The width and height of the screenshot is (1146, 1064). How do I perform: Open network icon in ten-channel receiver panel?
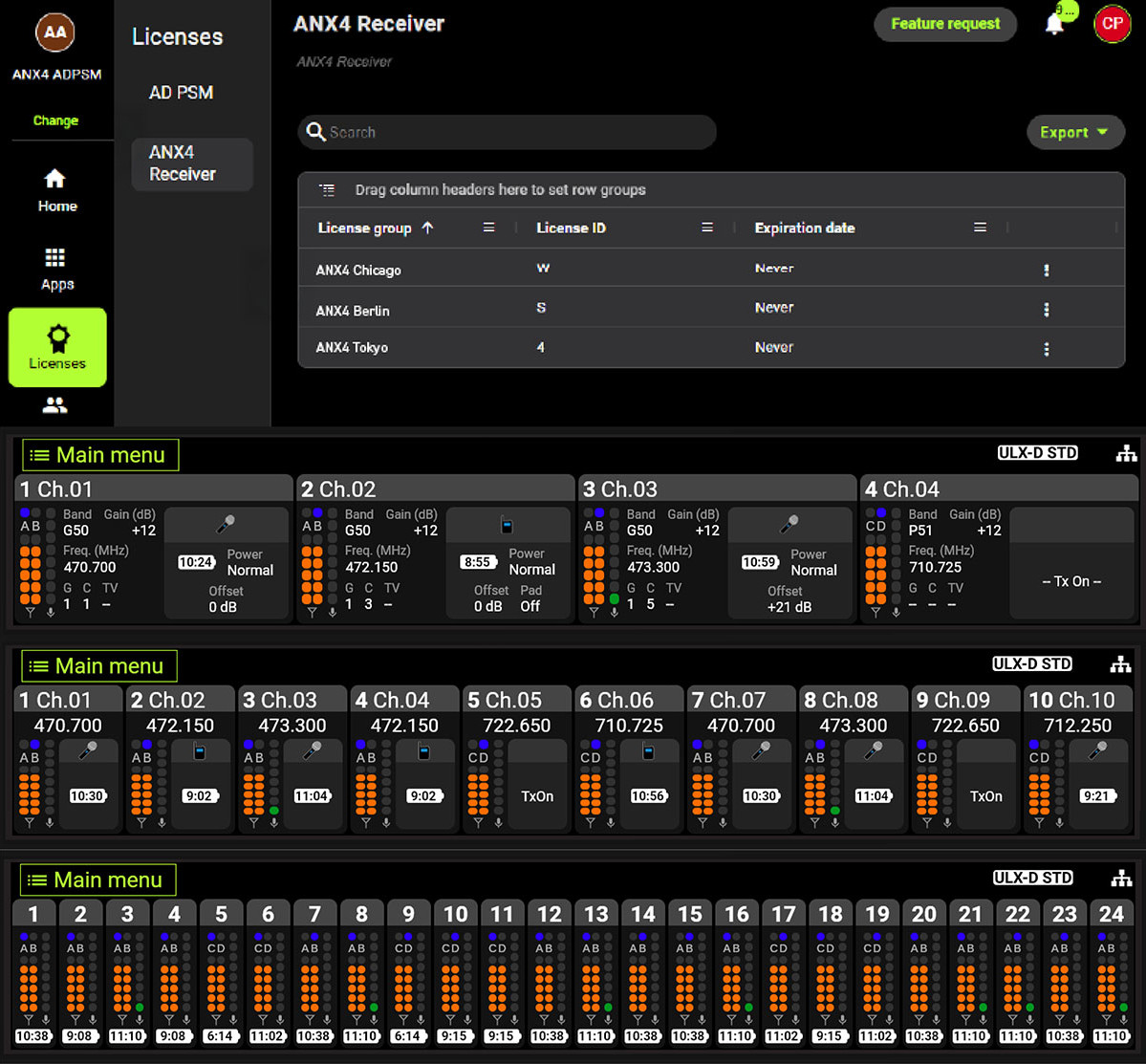(1119, 663)
